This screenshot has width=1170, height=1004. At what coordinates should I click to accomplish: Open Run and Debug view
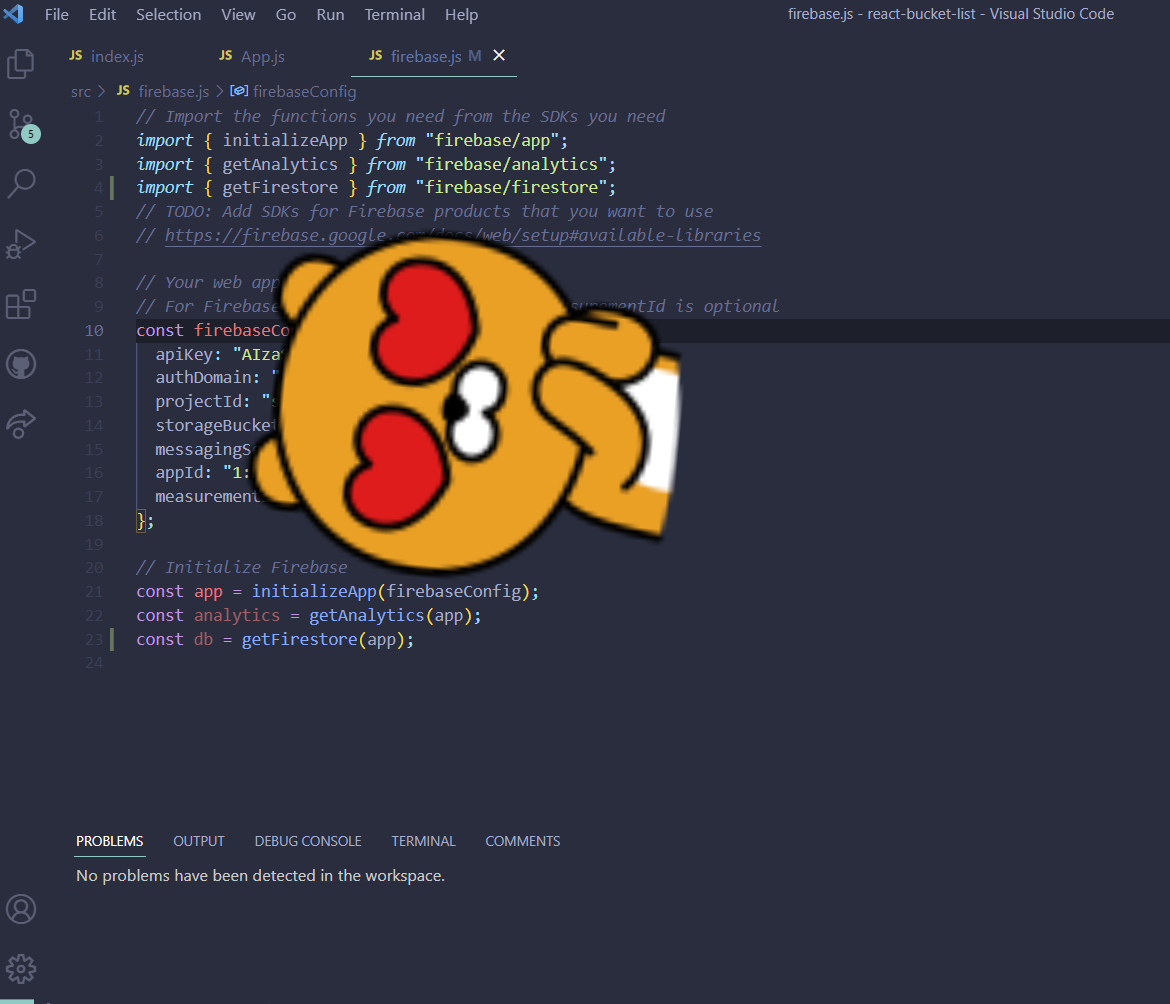21,244
